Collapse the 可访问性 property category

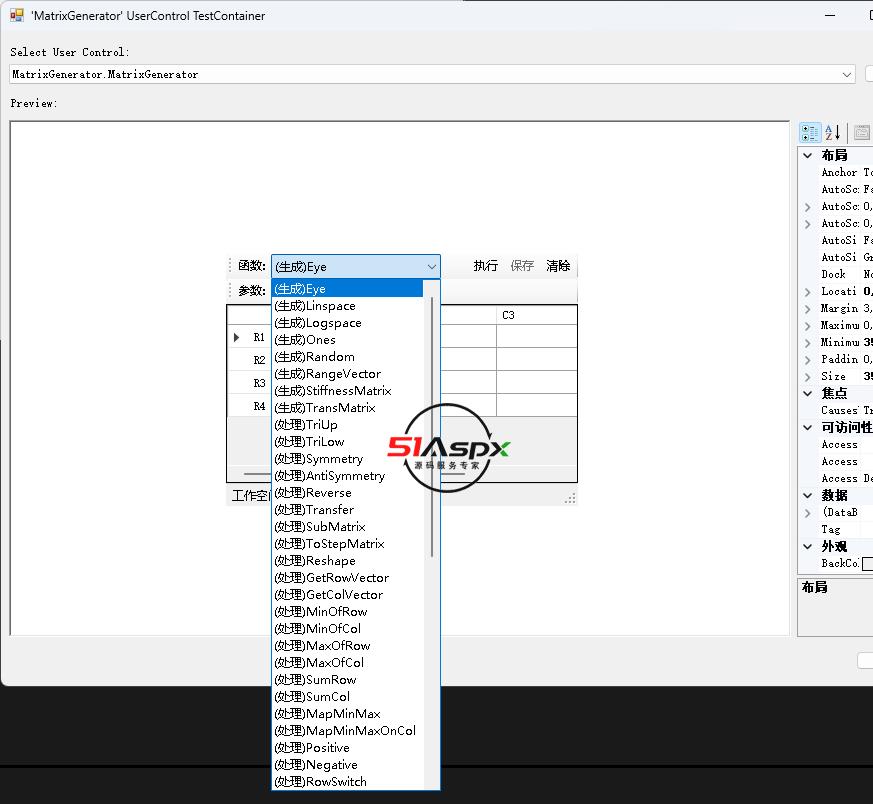808,427
